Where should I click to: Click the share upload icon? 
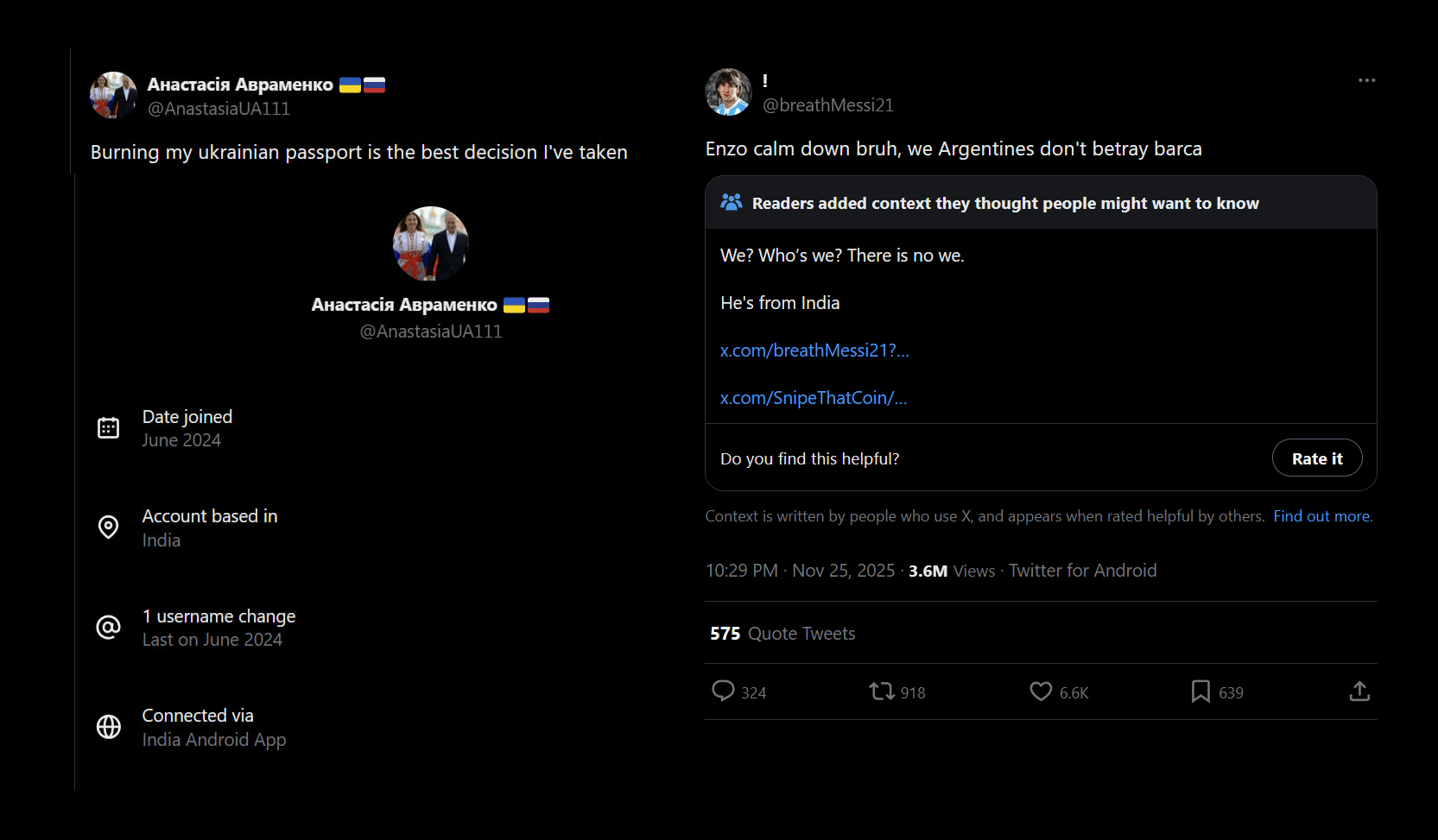[1359, 692]
